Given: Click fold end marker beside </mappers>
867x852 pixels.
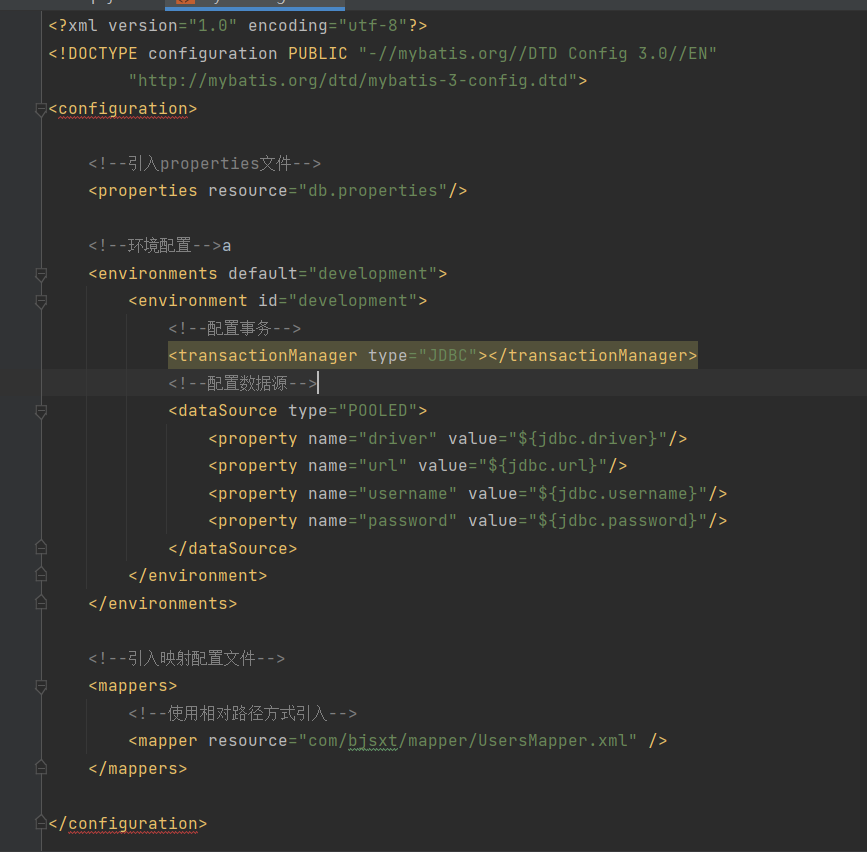Looking at the screenshot, I should coord(40,768).
